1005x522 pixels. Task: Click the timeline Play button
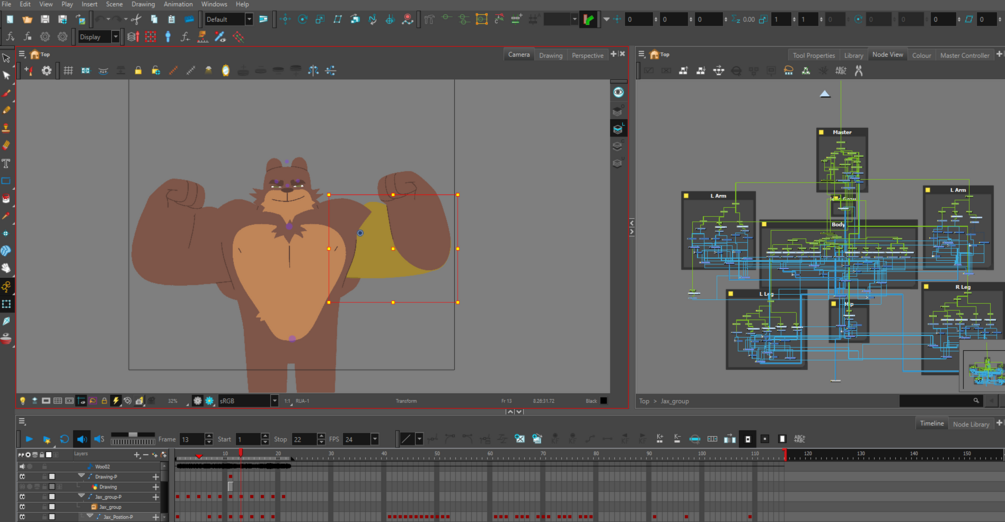click(x=29, y=439)
